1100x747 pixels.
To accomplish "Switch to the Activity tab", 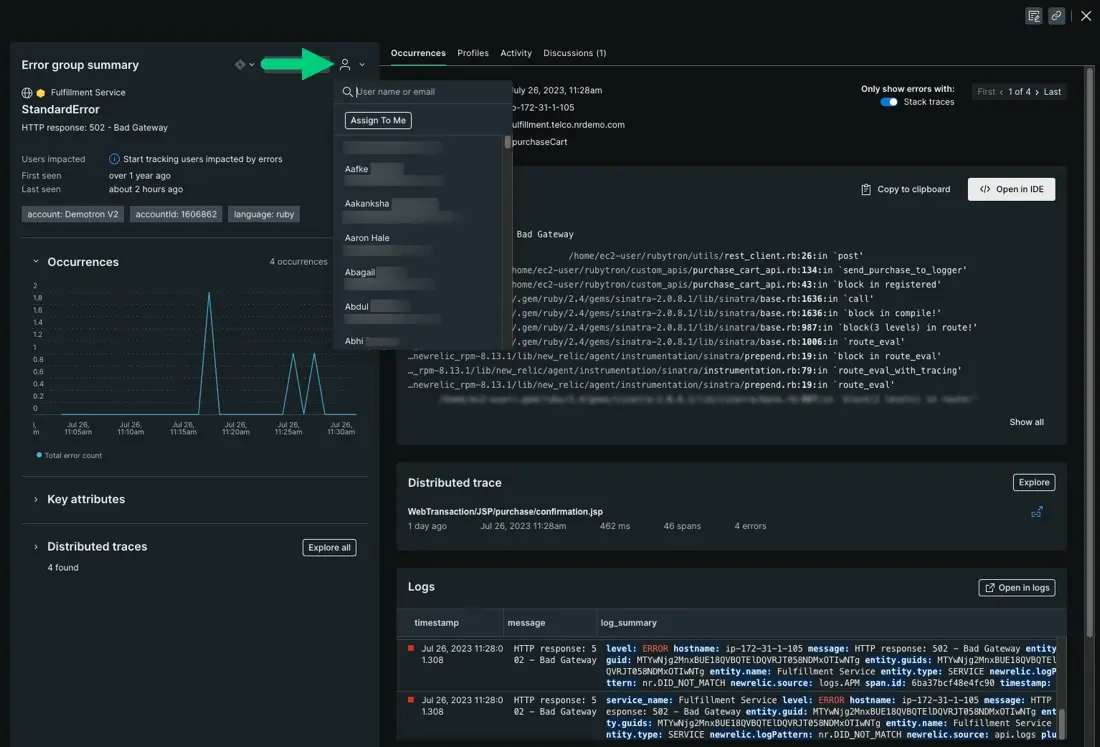I will [516, 53].
